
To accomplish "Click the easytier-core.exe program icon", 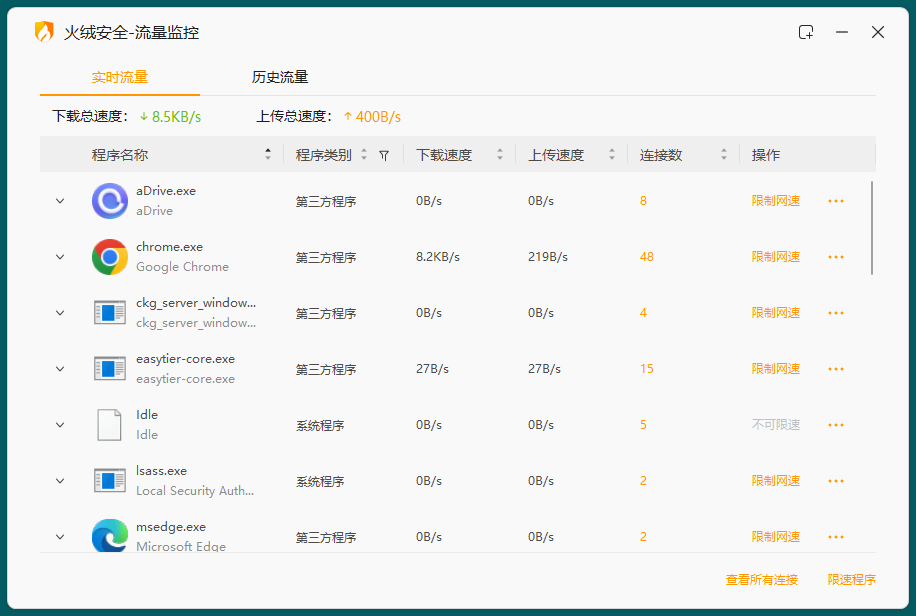I will click(x=109, y=369).
